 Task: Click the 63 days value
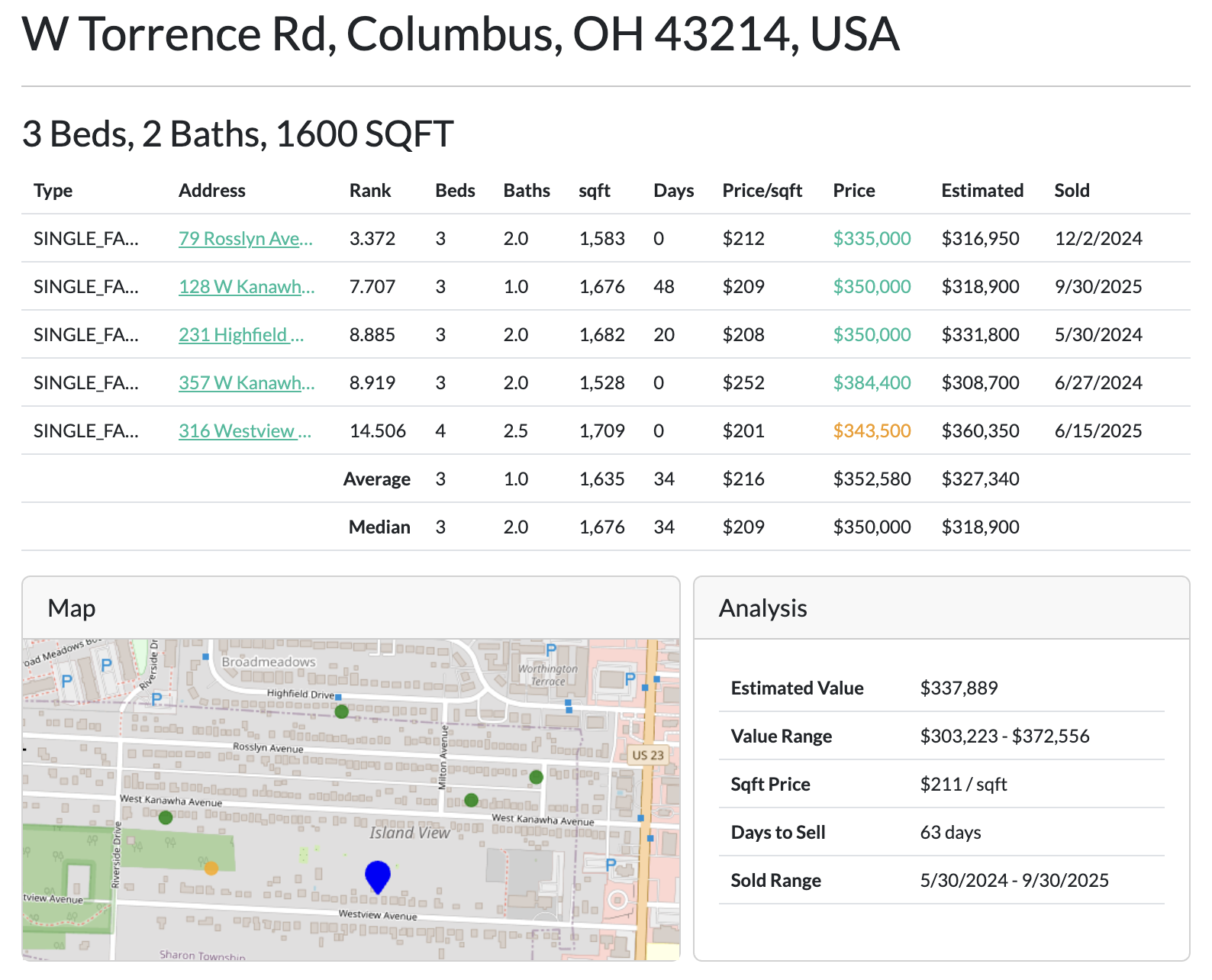[x=950, y=832]
